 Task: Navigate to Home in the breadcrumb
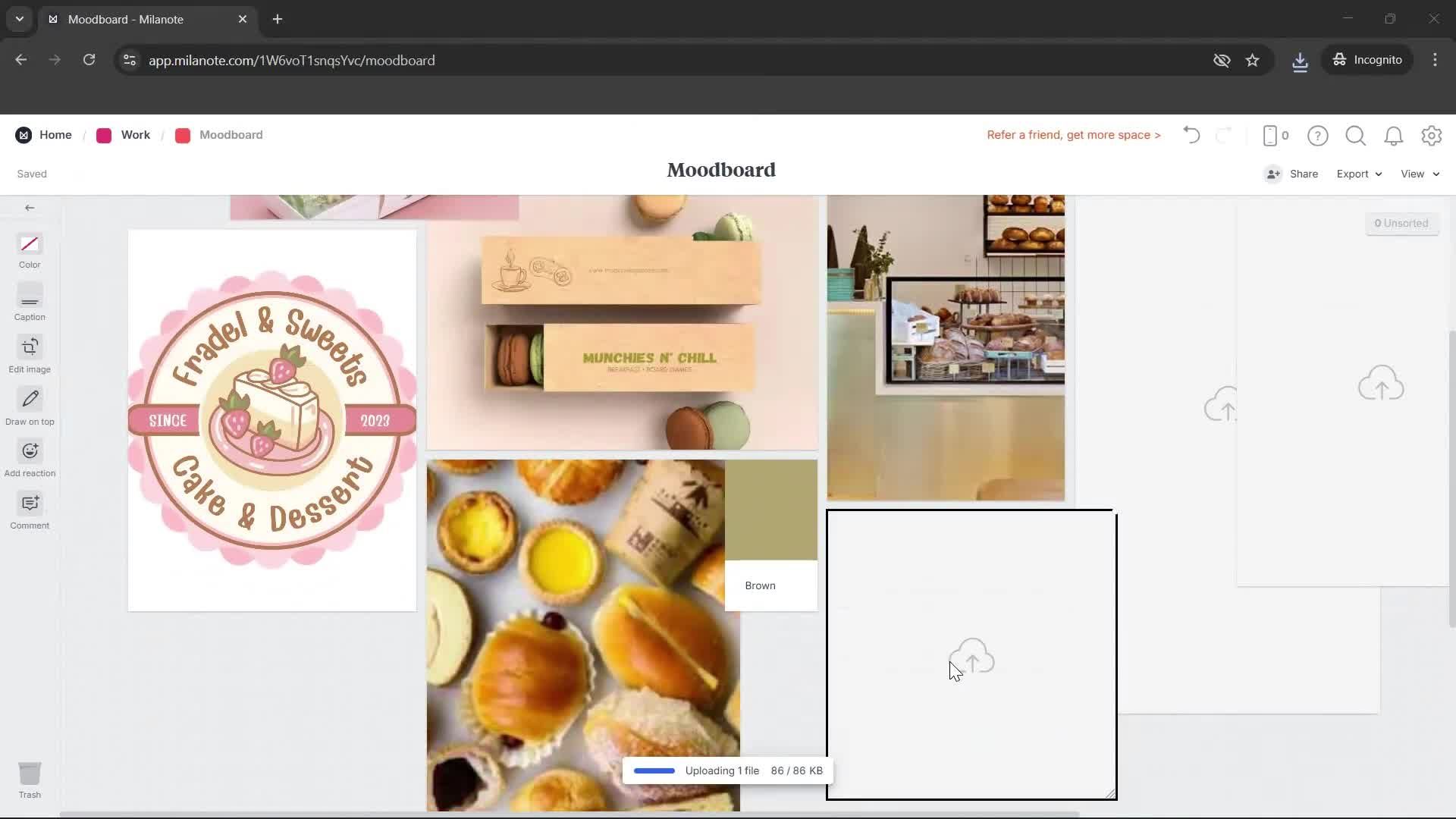[55, 134]
